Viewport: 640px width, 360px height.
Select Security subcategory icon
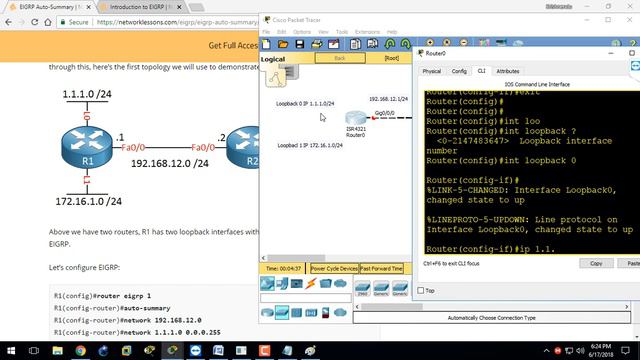325,313
